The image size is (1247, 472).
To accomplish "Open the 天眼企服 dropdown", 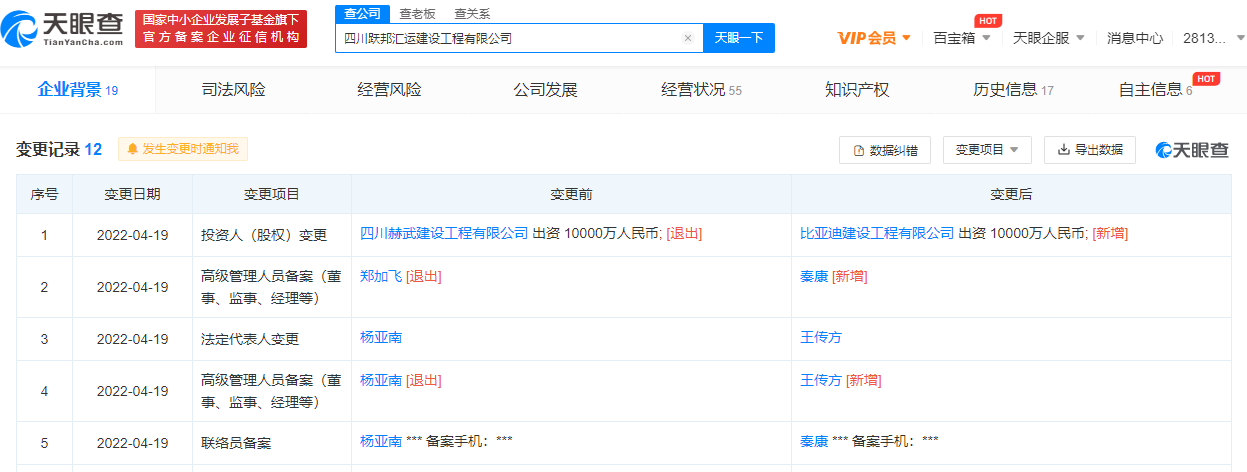I will (1048, 38).
